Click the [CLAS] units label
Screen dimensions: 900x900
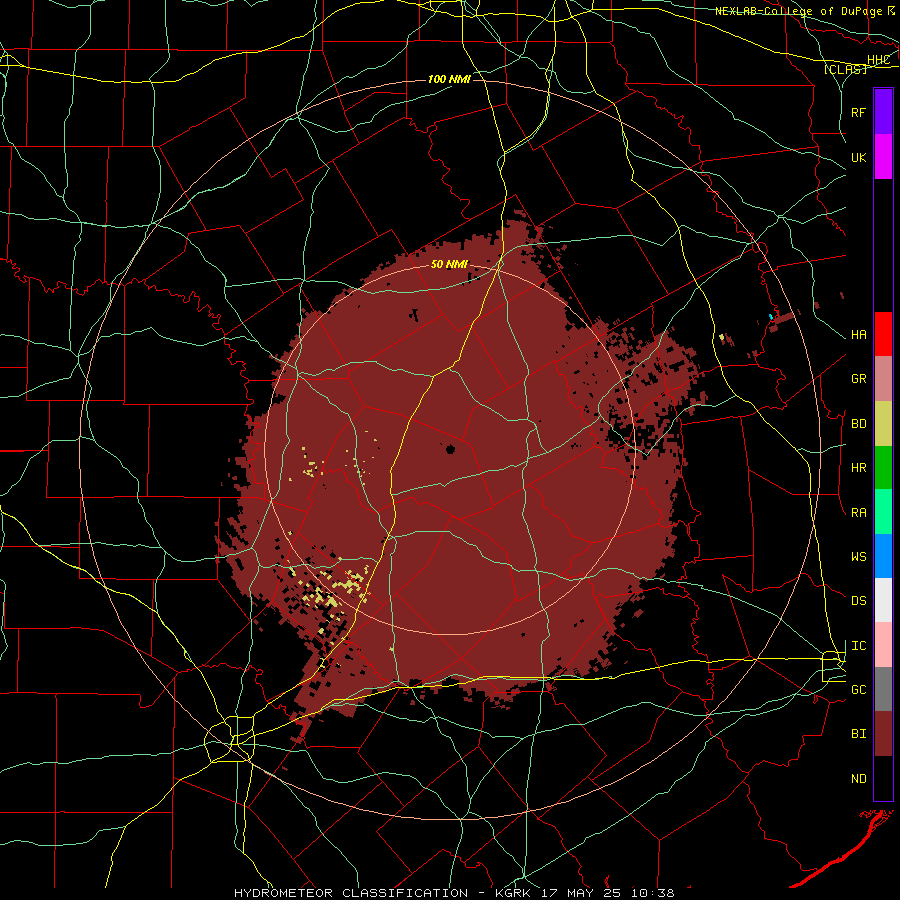[845, 69]
